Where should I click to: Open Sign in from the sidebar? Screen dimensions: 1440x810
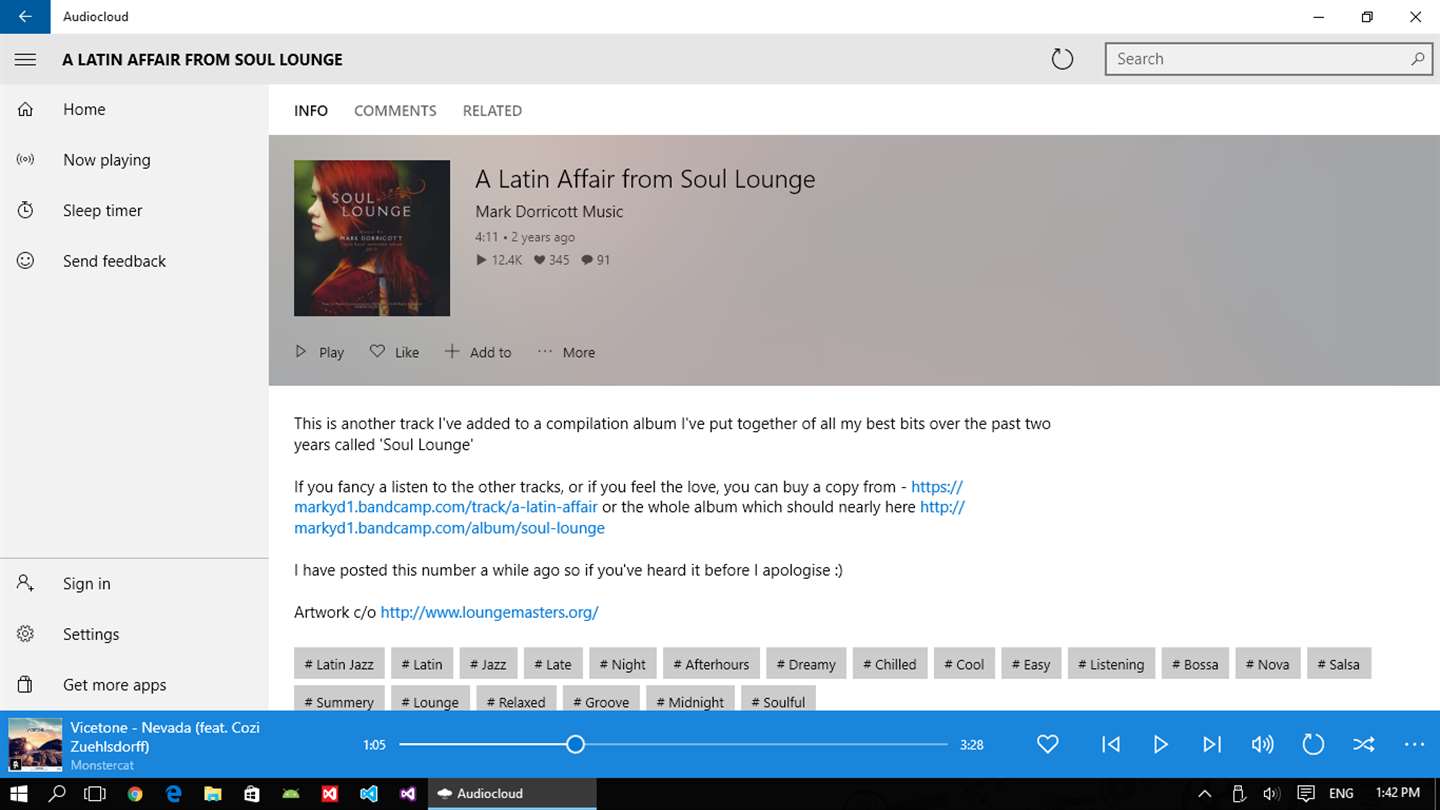click(134, 584)
